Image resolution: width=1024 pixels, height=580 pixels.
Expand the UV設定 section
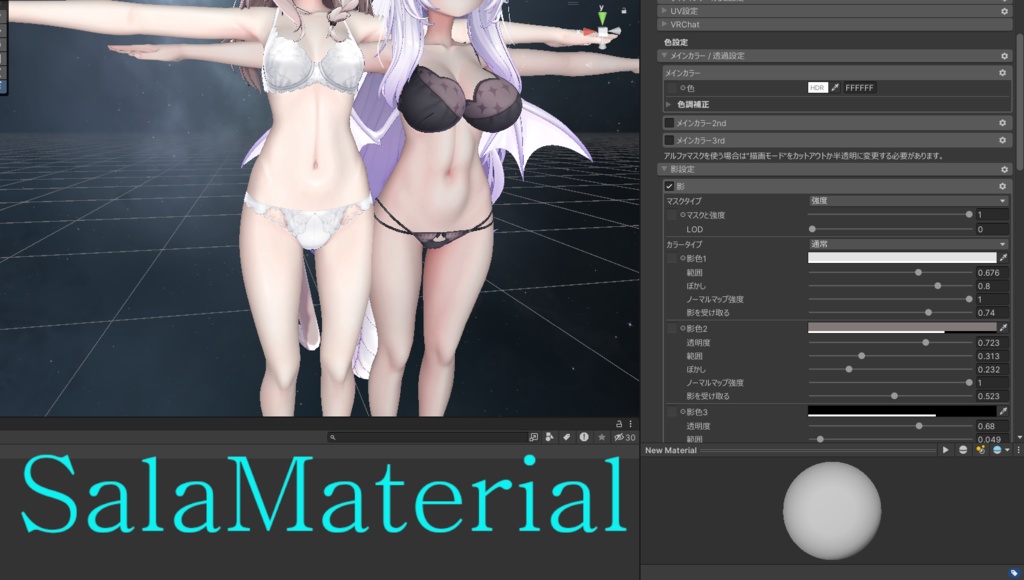(x=664, y=11)
